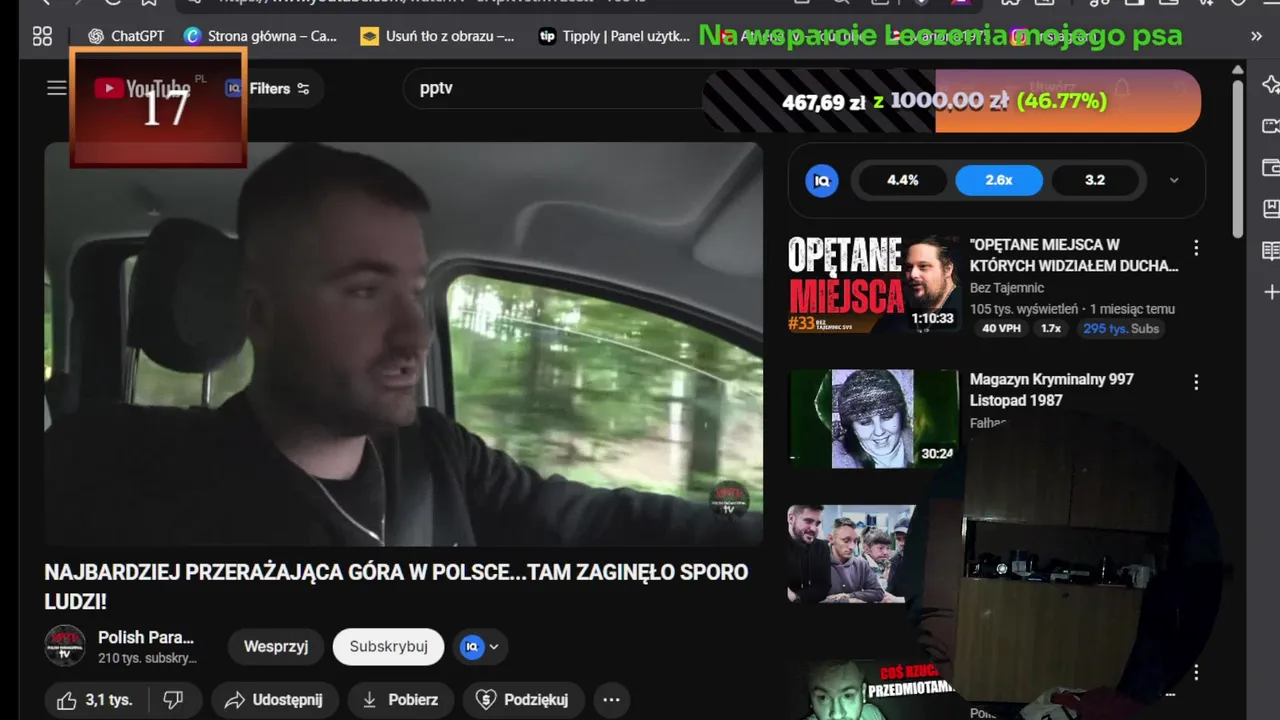
Task: Click the Pobierz download button
Action: pyautogui.click(x=400, y=700)
